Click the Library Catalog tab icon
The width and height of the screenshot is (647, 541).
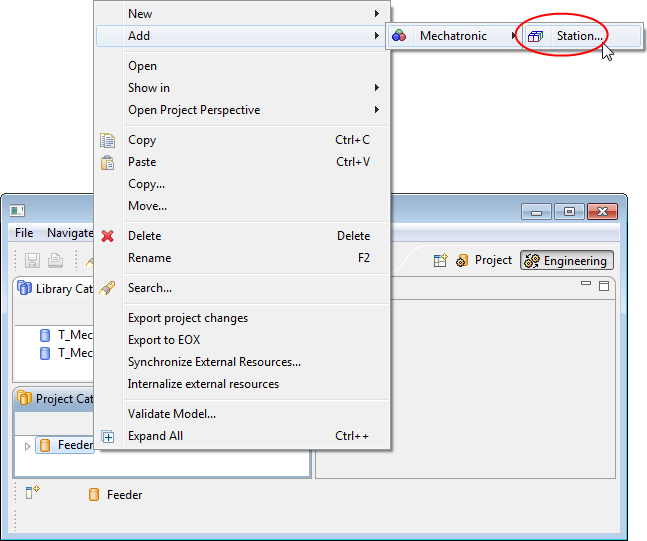[x=24, y=288]
